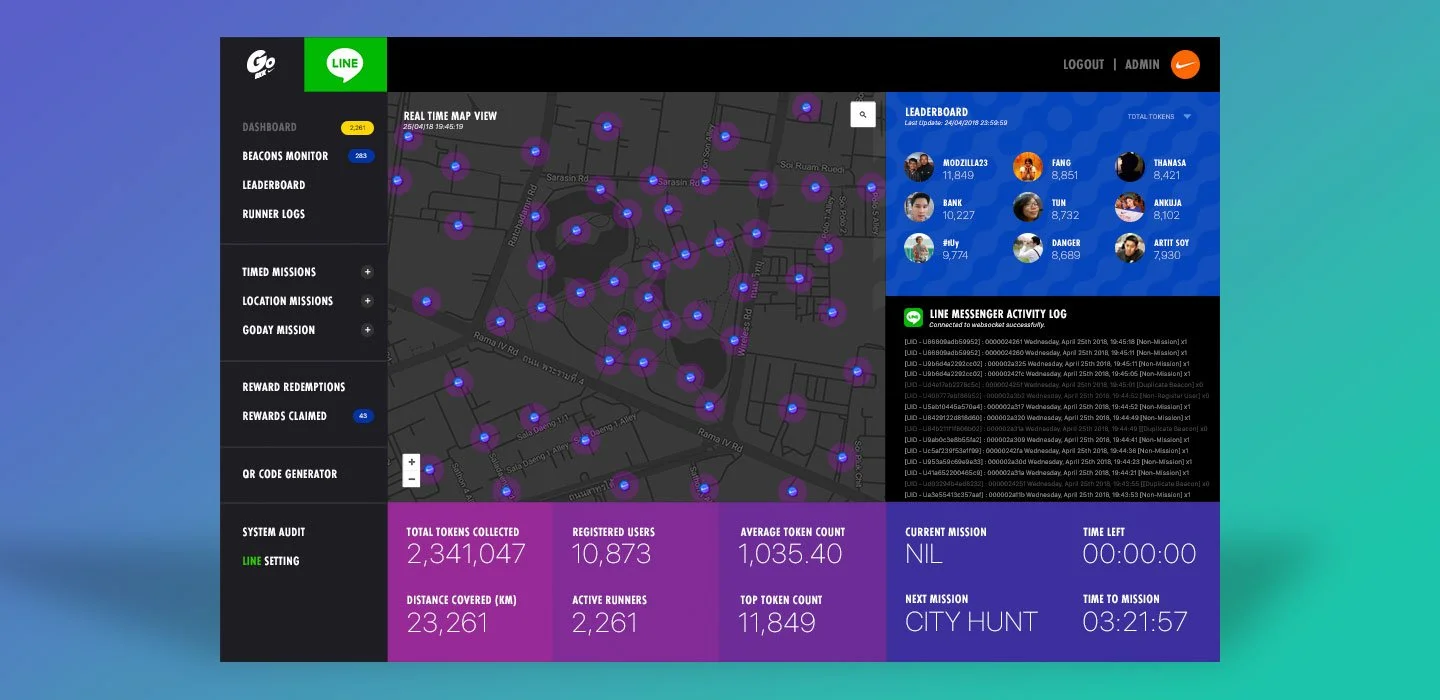Open the green LINE logo tab
The height and width of the screenshot is (700, 1440).
click(x=345, y=65)
